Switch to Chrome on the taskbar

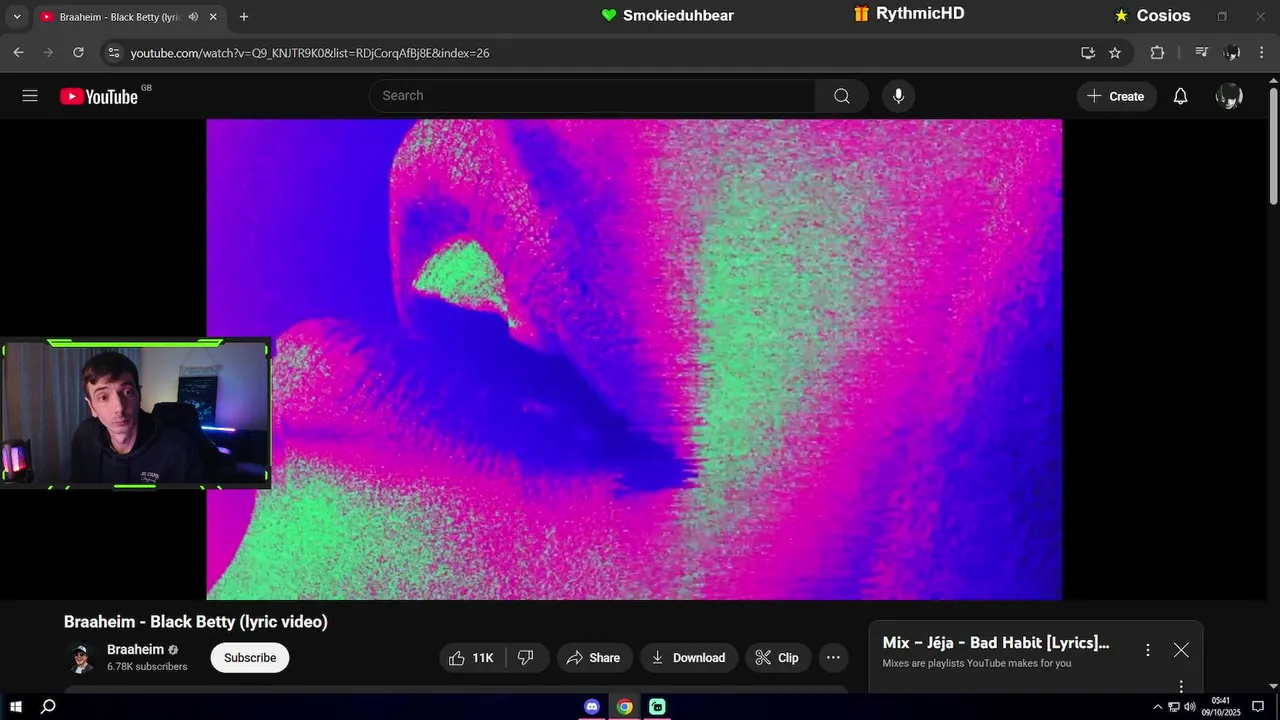tap(625, 707)
